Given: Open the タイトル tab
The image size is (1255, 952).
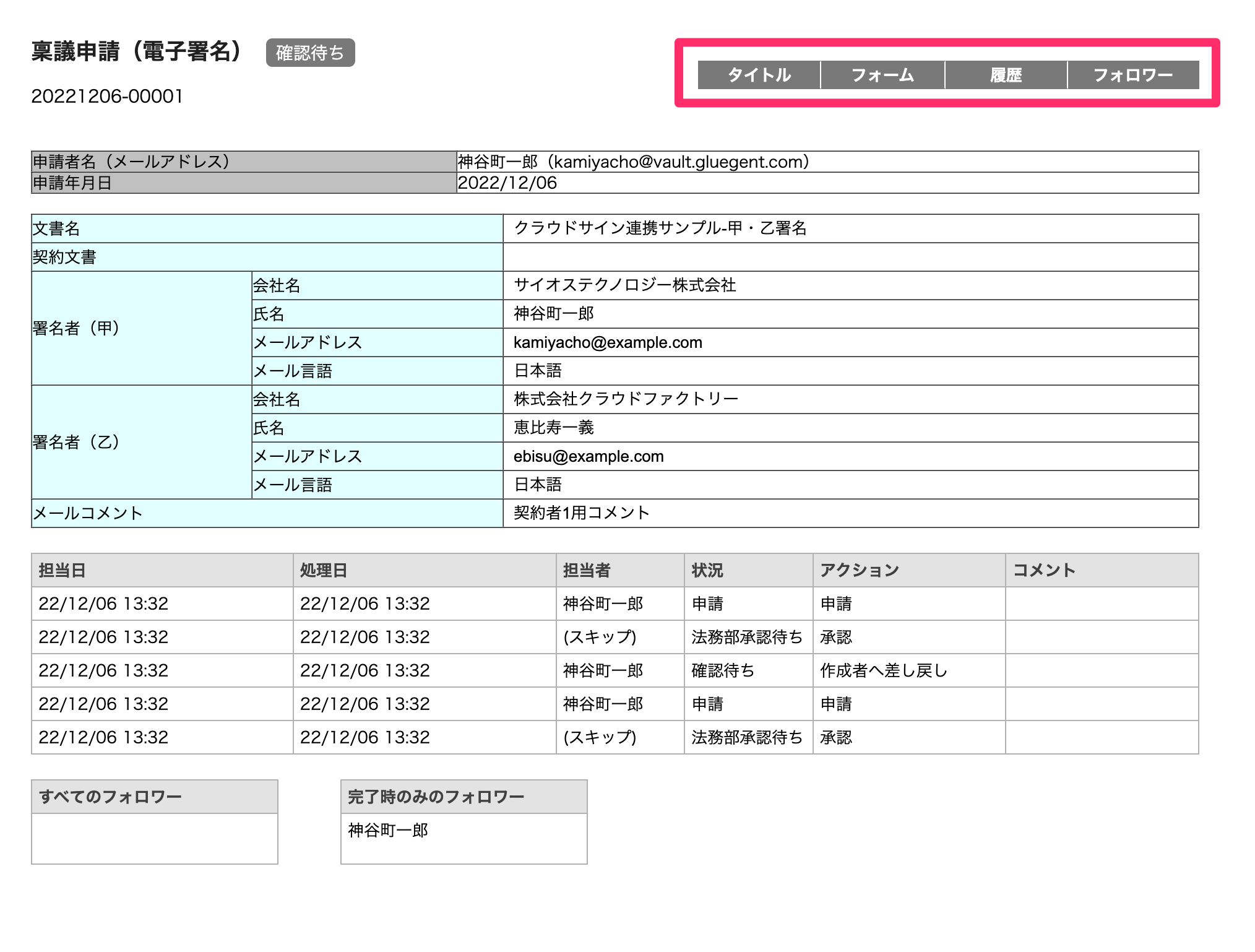Looking at the screenshot, I should tap(759, 75).
